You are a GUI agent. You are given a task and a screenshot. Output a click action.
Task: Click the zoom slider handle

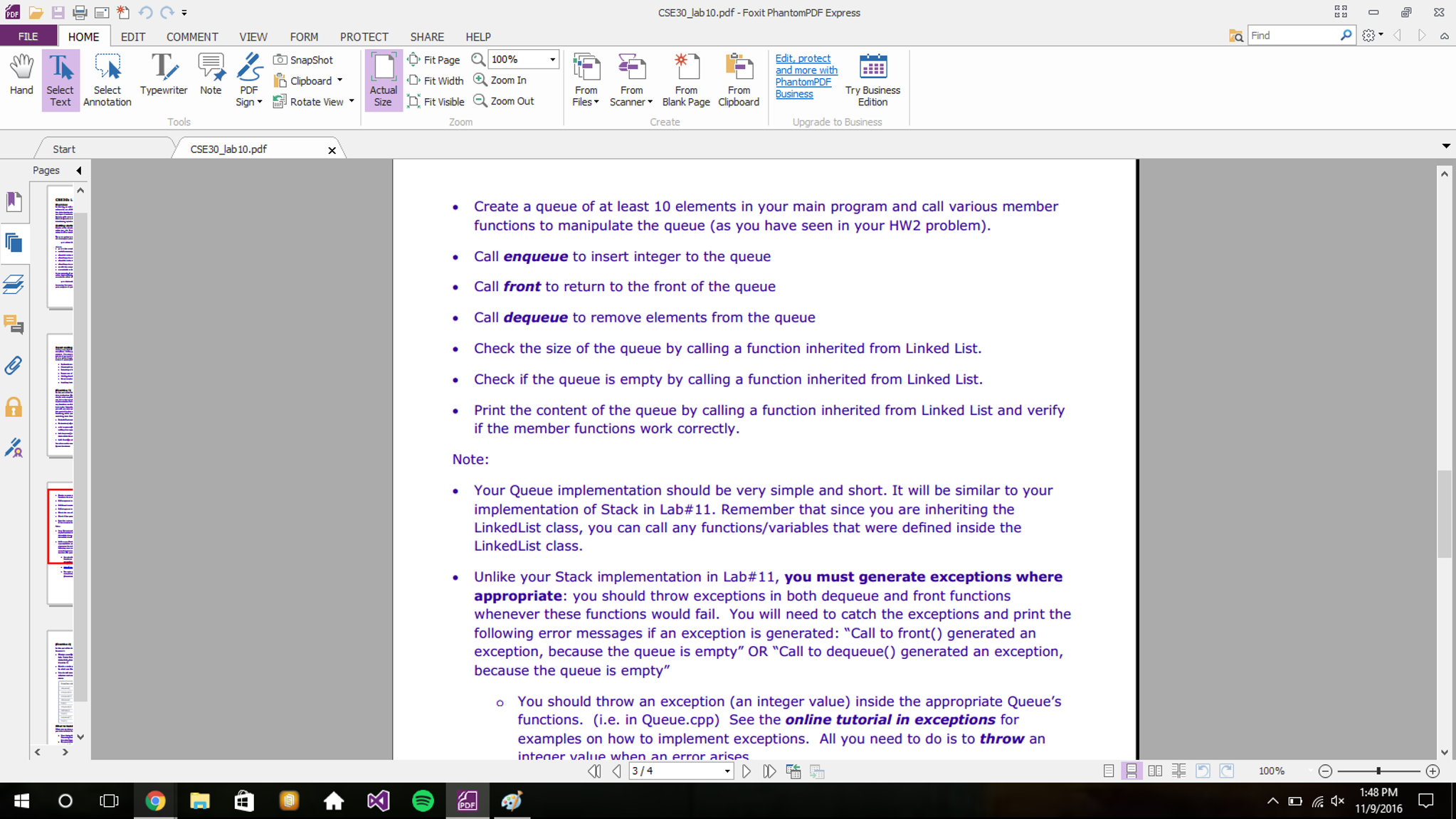(1378, 771)
